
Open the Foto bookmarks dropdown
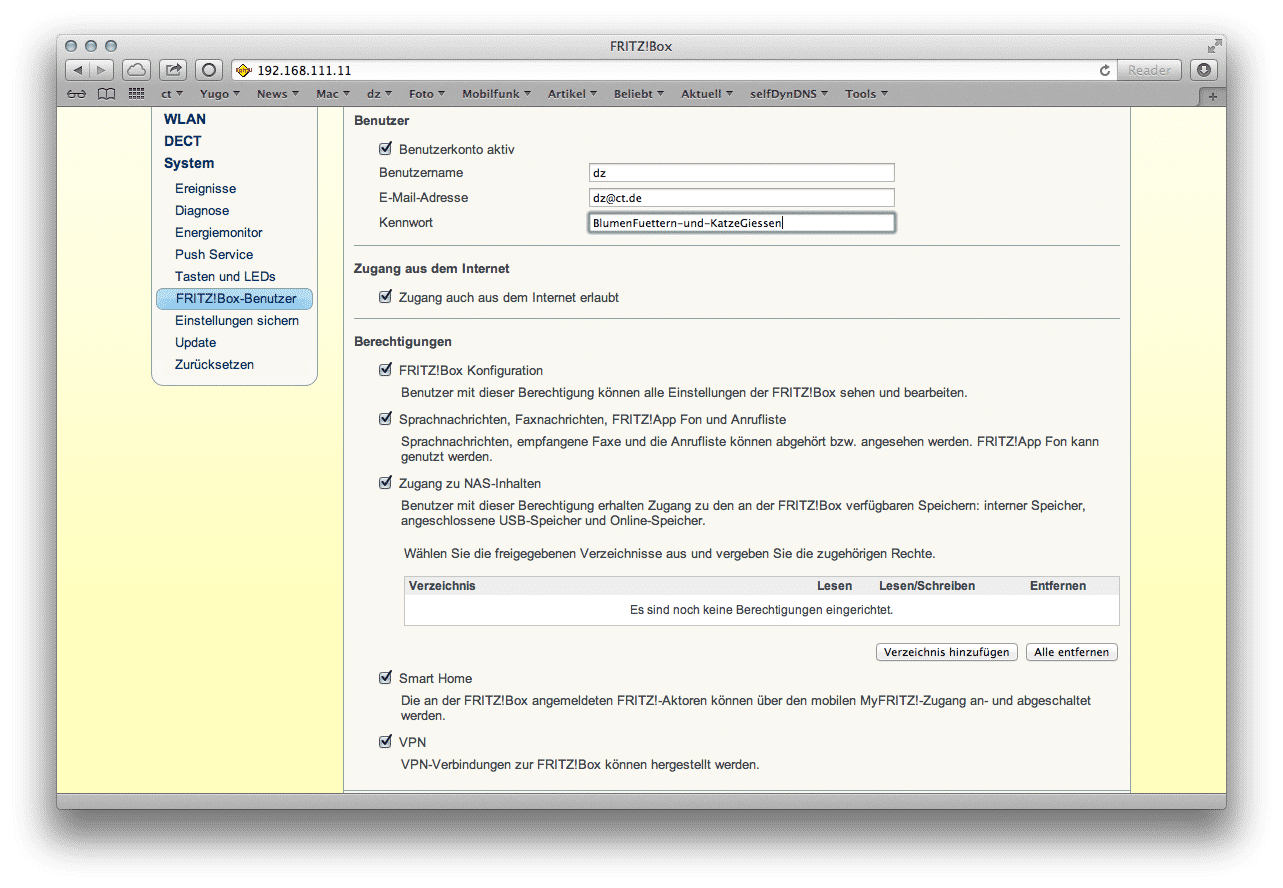coord(427,94)
